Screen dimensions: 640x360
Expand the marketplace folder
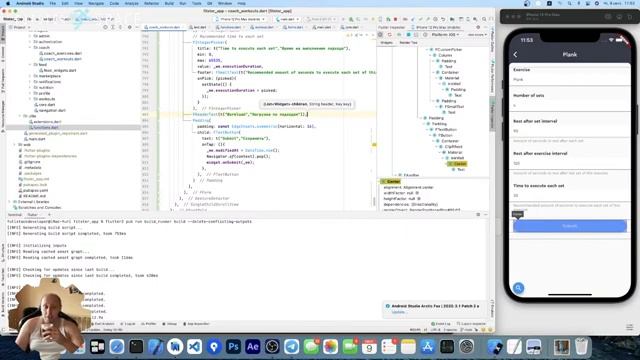[x=30, y=76]
